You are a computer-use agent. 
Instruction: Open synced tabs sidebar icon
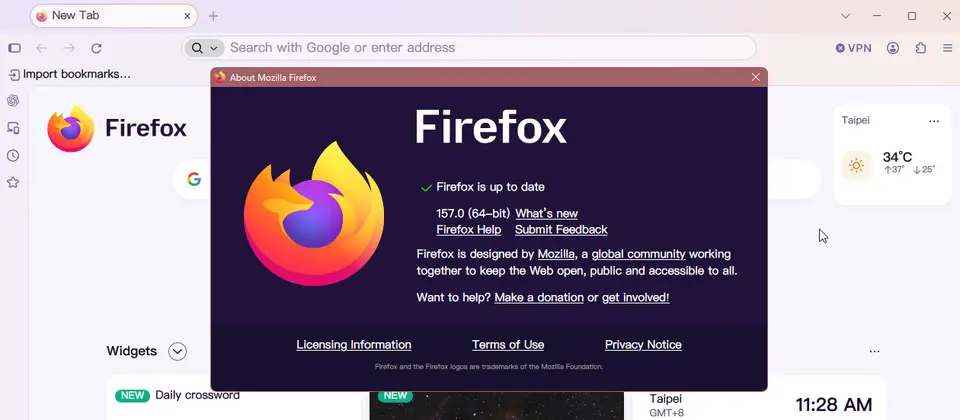[x=13, y=128]
